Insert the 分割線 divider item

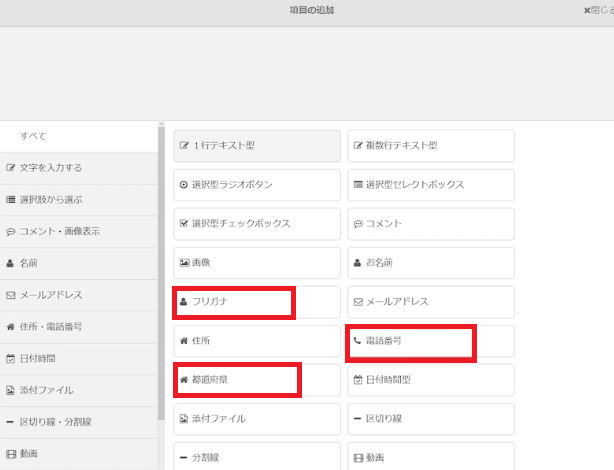pos(257,457)
